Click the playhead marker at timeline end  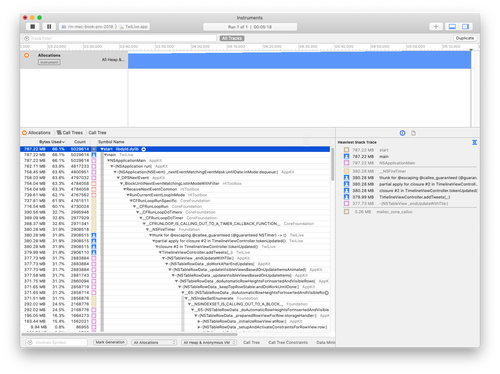[x=471, y=50]
